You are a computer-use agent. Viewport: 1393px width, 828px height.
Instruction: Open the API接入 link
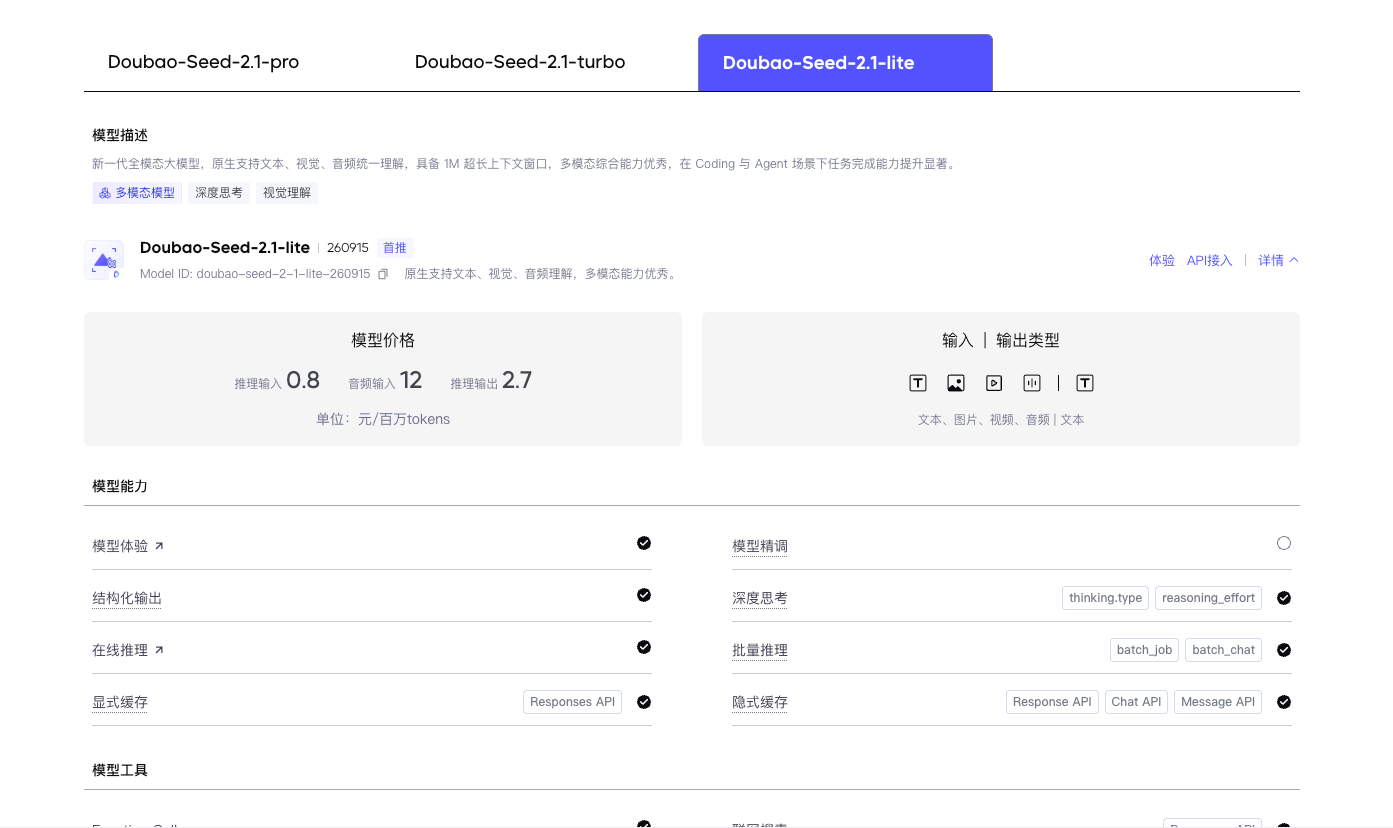pyautogui.click(x=1209, y=260)
